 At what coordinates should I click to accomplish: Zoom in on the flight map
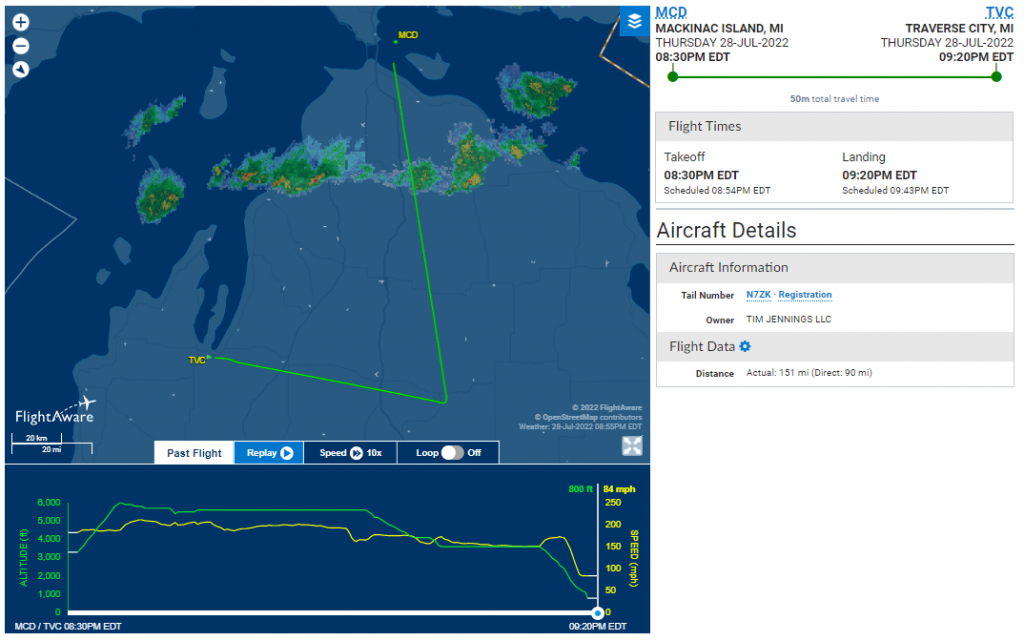click(21, 22)
